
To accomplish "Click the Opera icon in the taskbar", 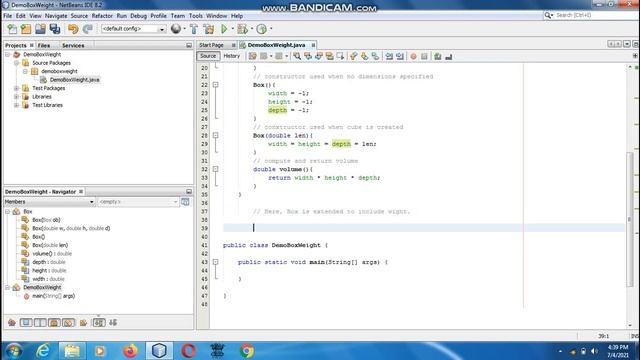I will [188, 351].
